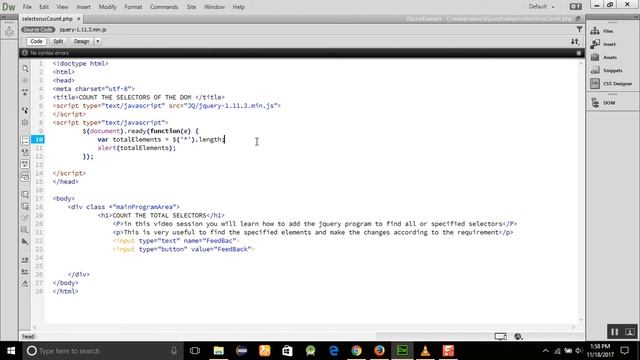Click highlighted line number 10 in gutter
This screenshot has height=360, width=640.
click(38, 139)
